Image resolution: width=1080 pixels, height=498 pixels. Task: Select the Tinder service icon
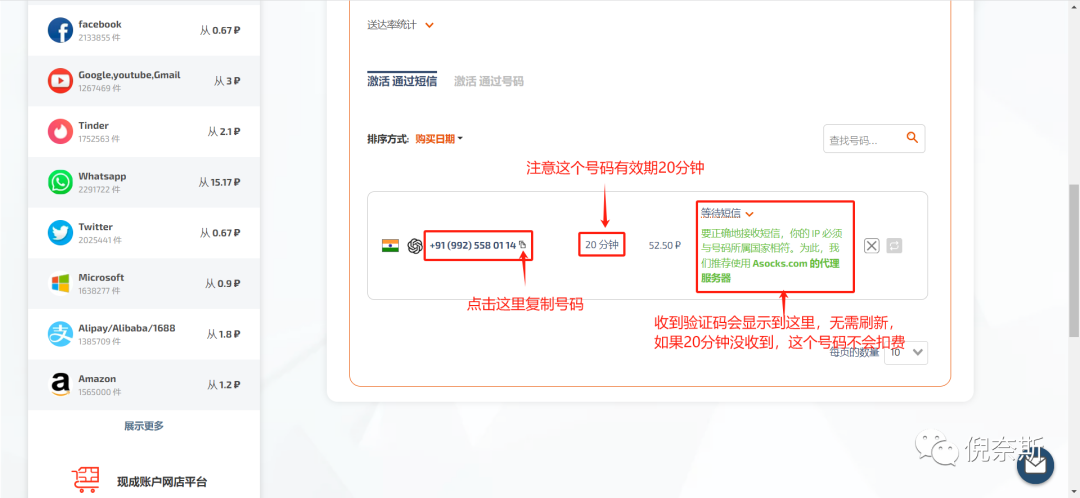pos(61,131)
